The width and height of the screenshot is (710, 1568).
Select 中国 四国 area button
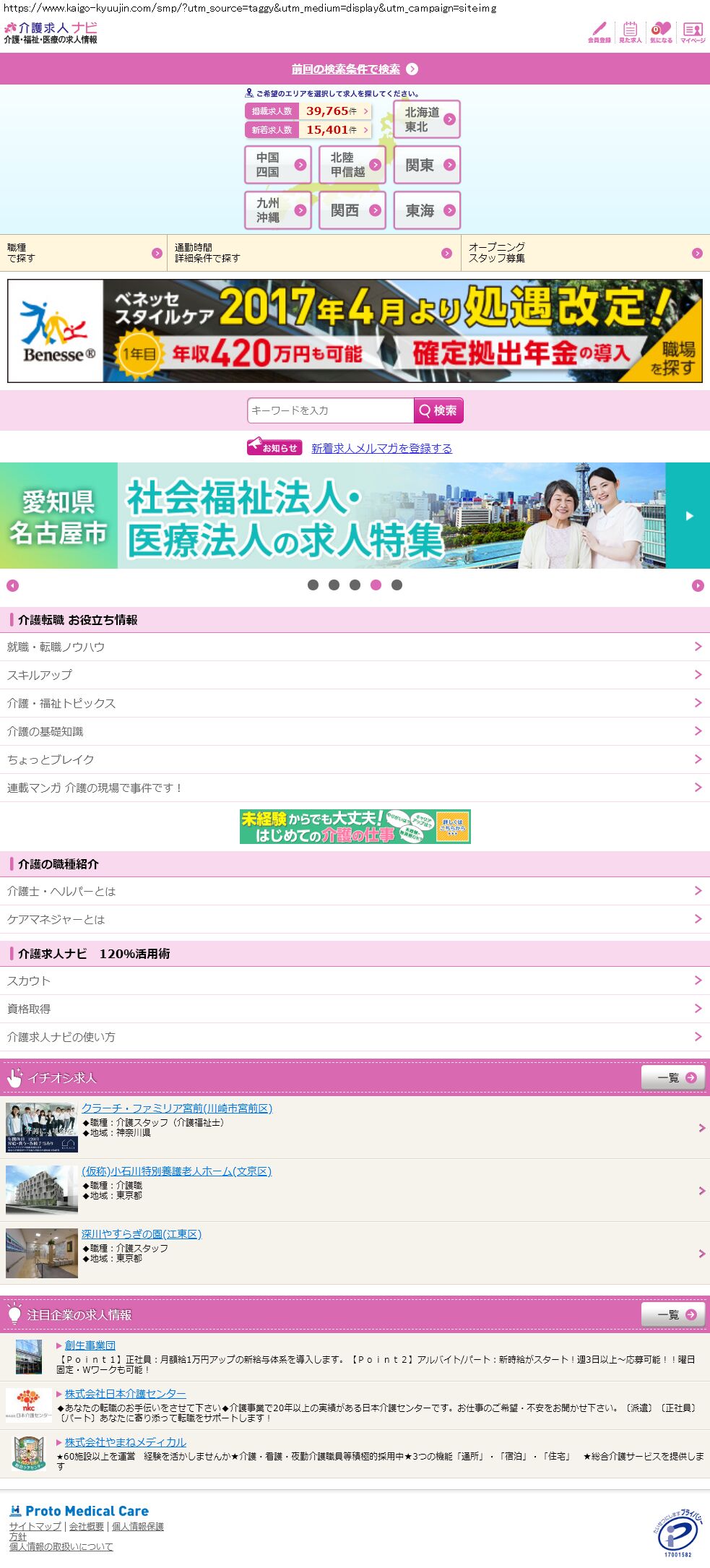278,165
